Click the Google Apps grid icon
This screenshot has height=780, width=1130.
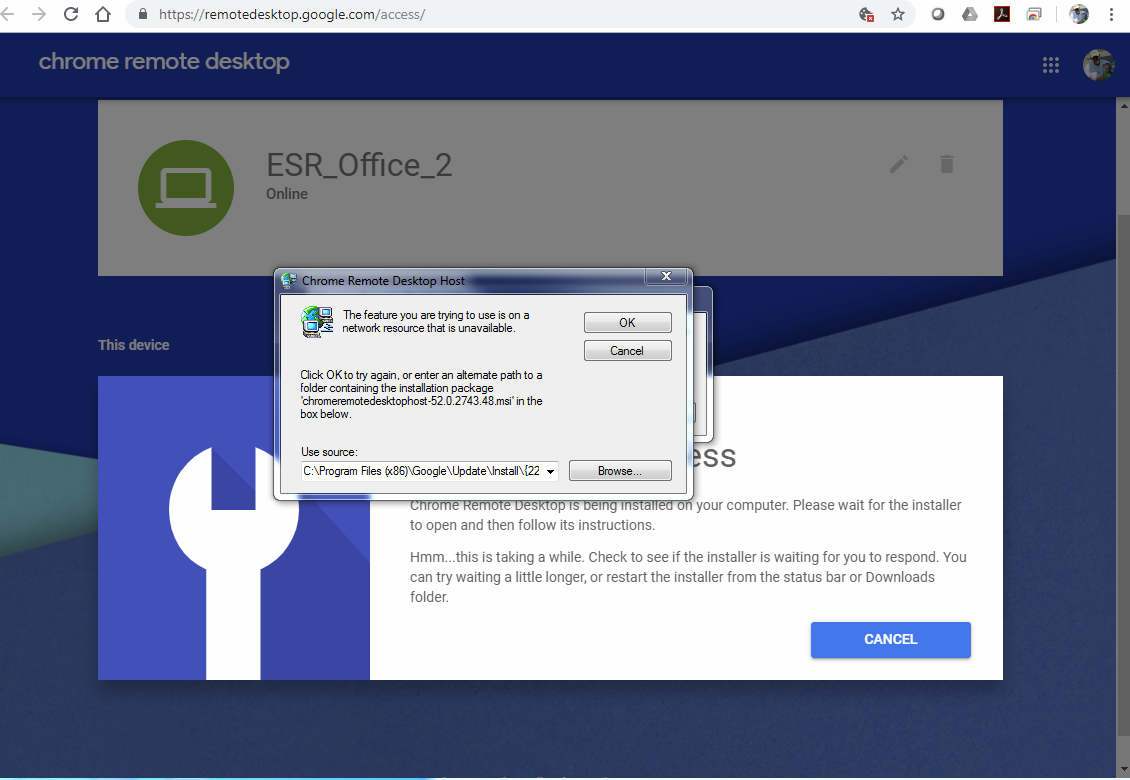tap(1051, 64)
